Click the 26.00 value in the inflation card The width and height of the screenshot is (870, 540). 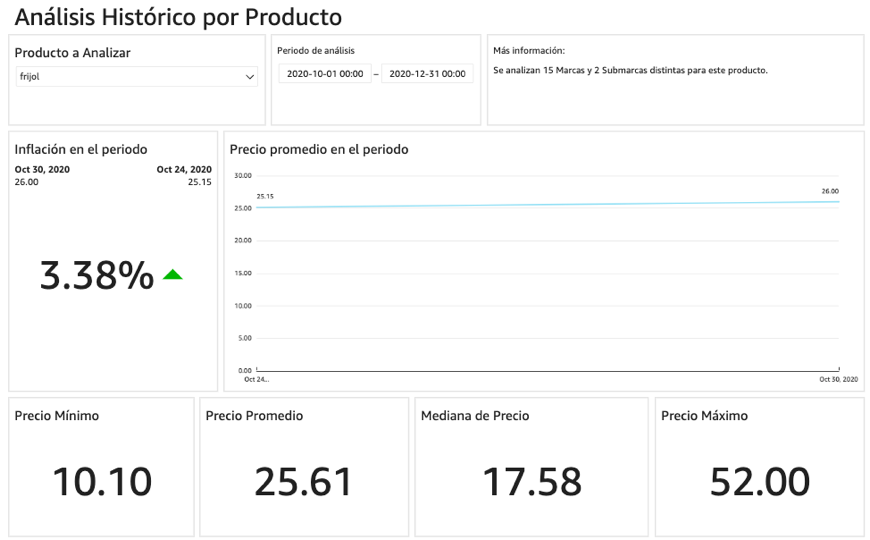click(27, 182)
